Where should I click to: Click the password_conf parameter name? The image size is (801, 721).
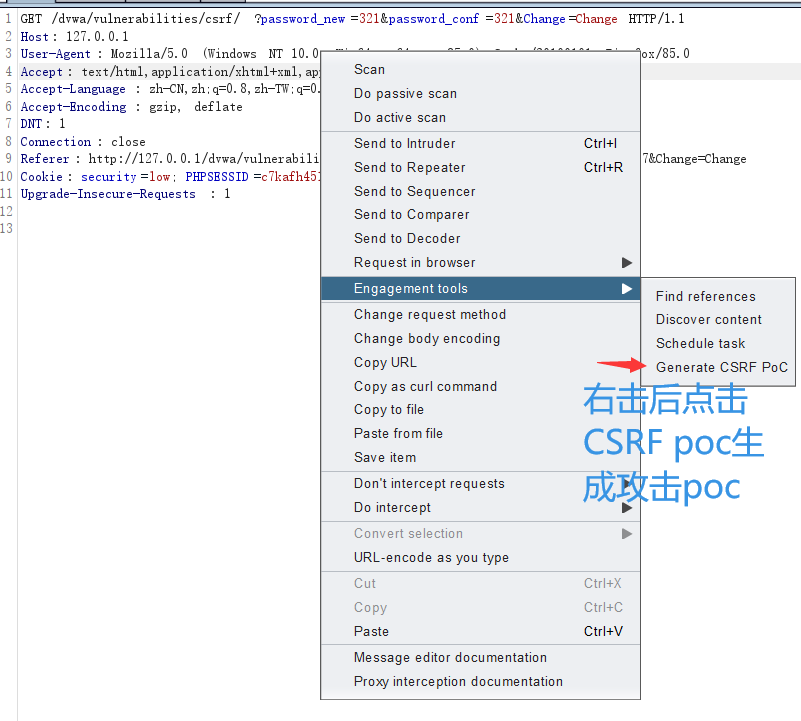point(434,19)
